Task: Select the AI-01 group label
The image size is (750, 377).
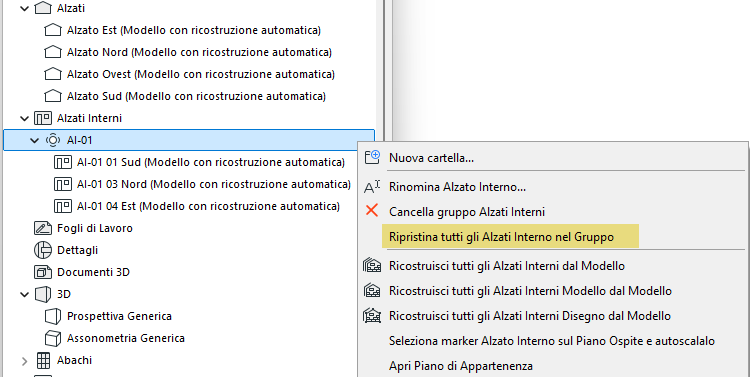Action: pyautogui.click(x=79, y=140)
